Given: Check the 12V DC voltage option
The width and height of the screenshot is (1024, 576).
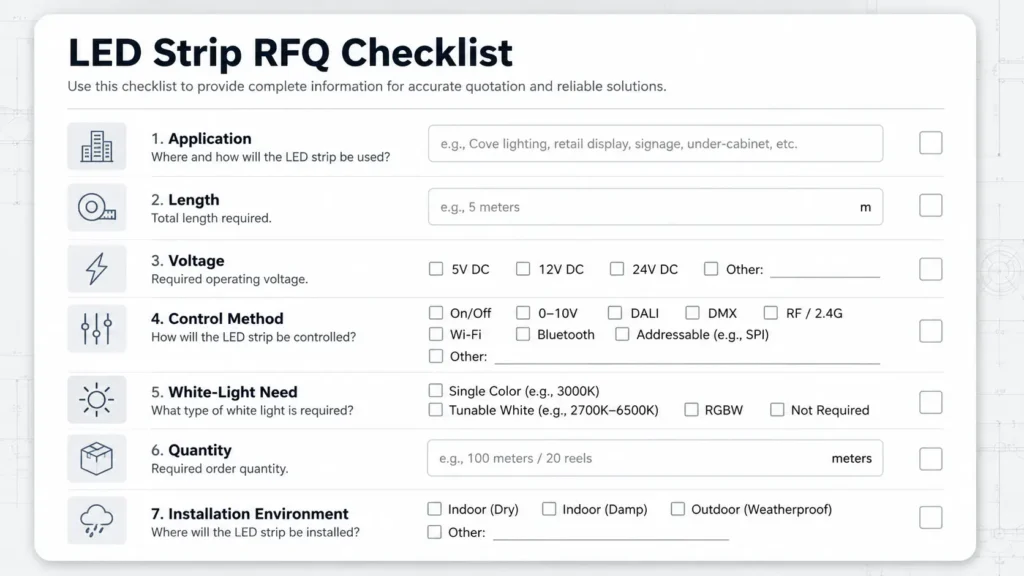Looking at the screenshot, I should click(x=523, y=269).
